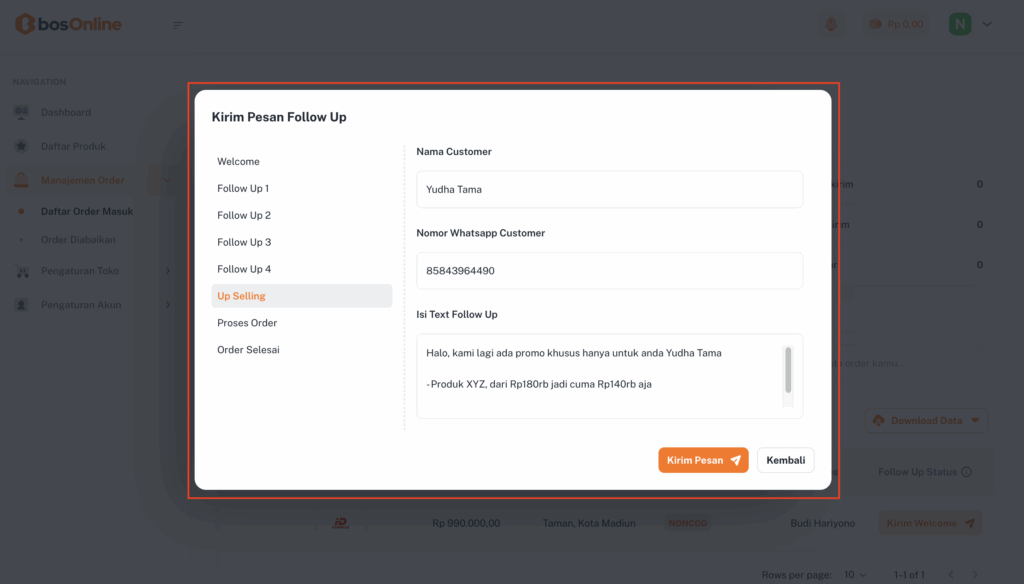Open the Download Data dropdown

(926, 420)
